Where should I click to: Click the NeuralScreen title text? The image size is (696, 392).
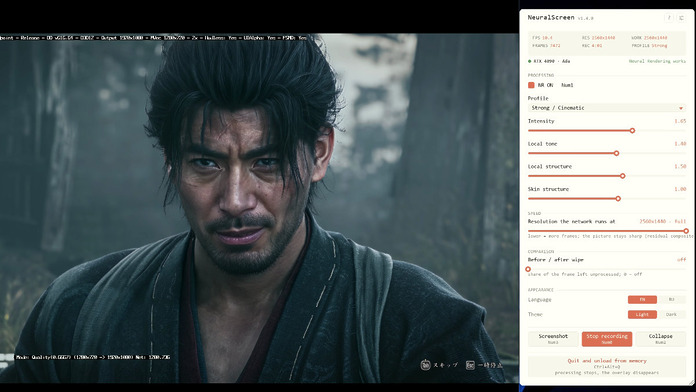(551, 17)
